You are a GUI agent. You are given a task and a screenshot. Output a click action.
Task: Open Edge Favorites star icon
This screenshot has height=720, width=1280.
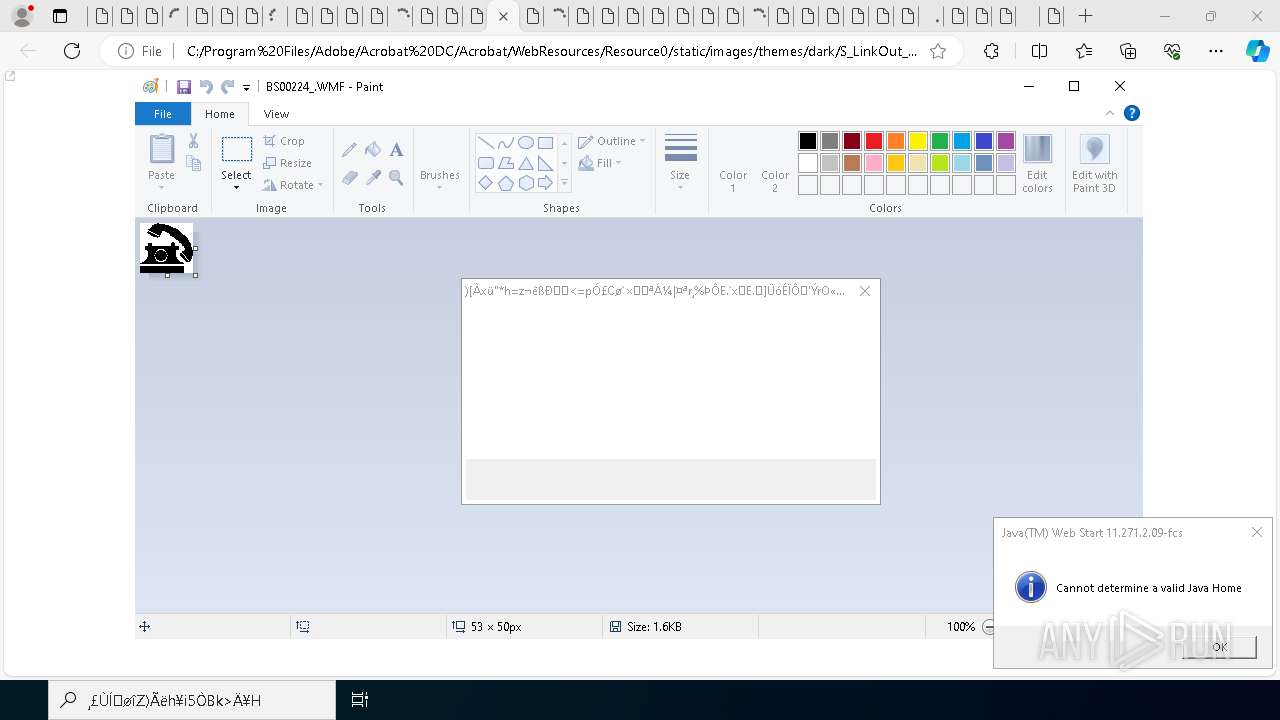tap(1084, 51)
